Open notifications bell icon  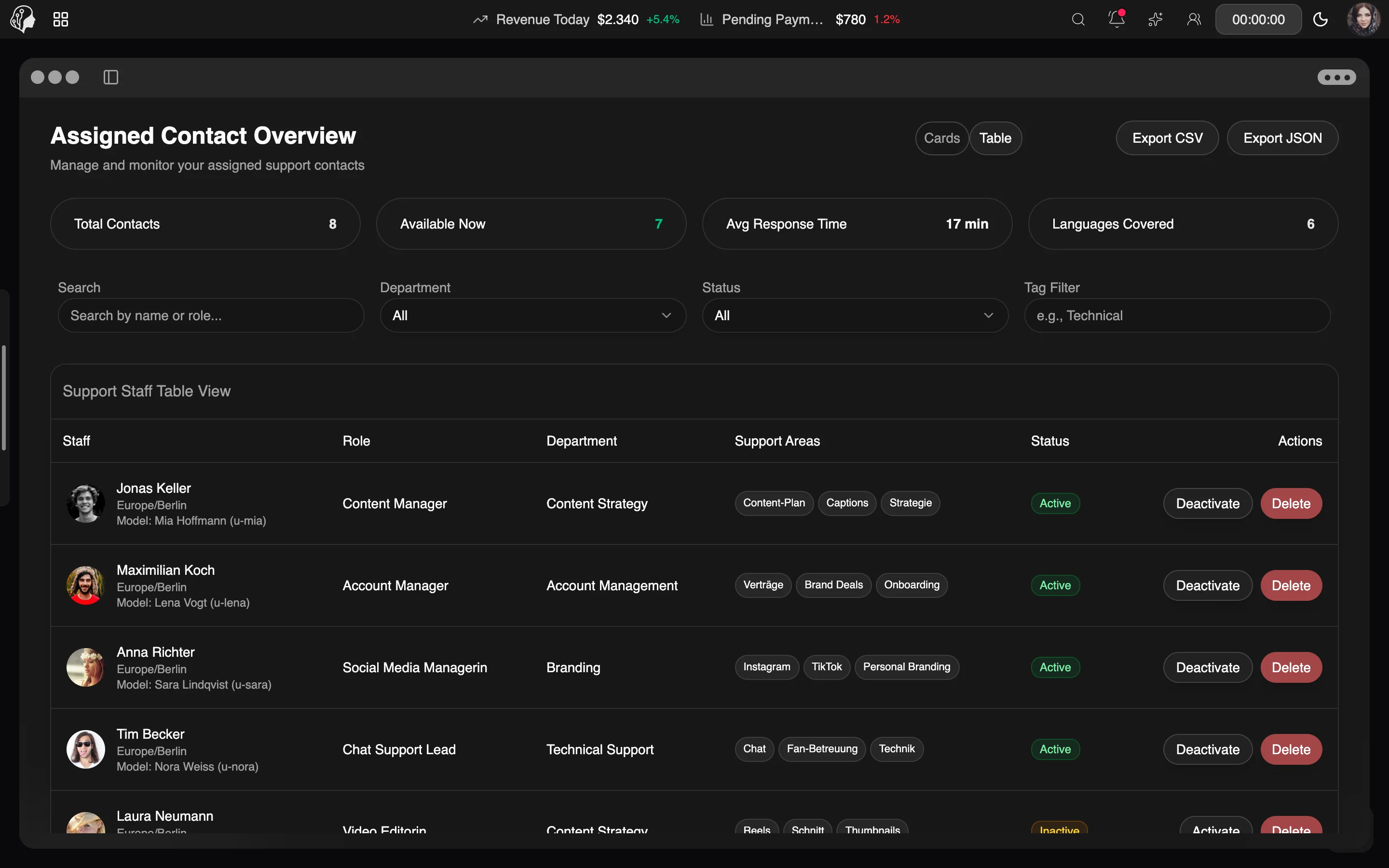[1117, 19]
